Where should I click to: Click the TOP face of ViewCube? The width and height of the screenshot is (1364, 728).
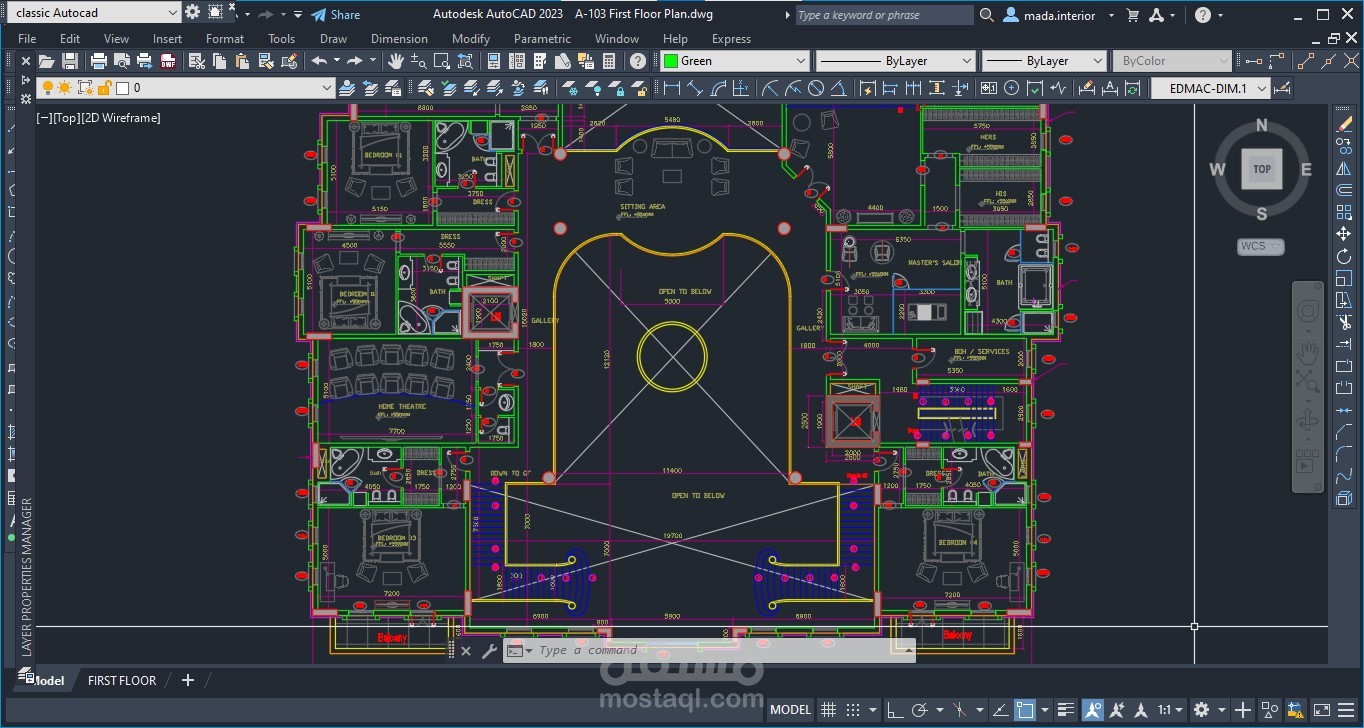pyautogui.click(x=1262, y=169)
